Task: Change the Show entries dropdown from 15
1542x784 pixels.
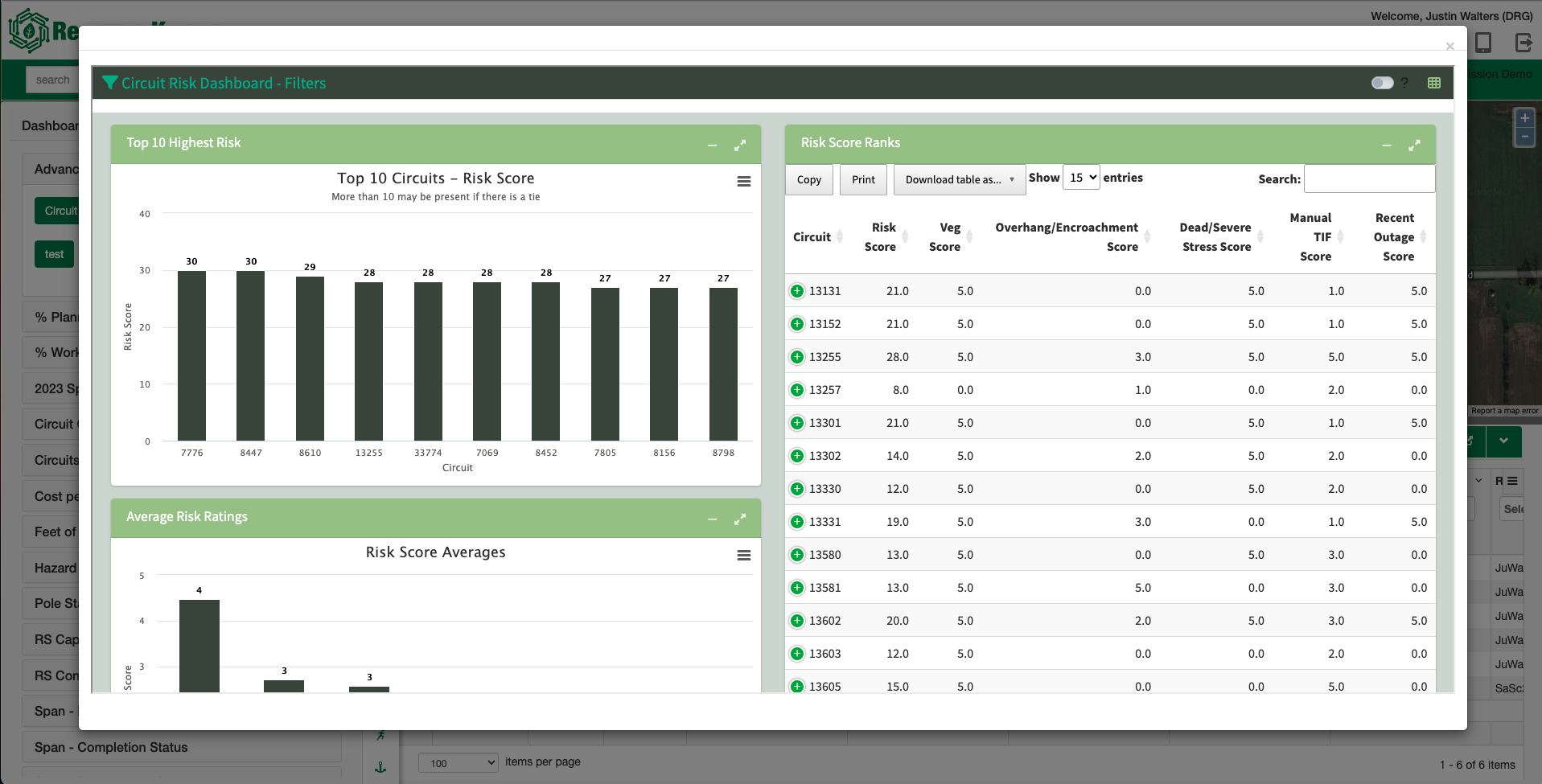Action: point(1081,177)
